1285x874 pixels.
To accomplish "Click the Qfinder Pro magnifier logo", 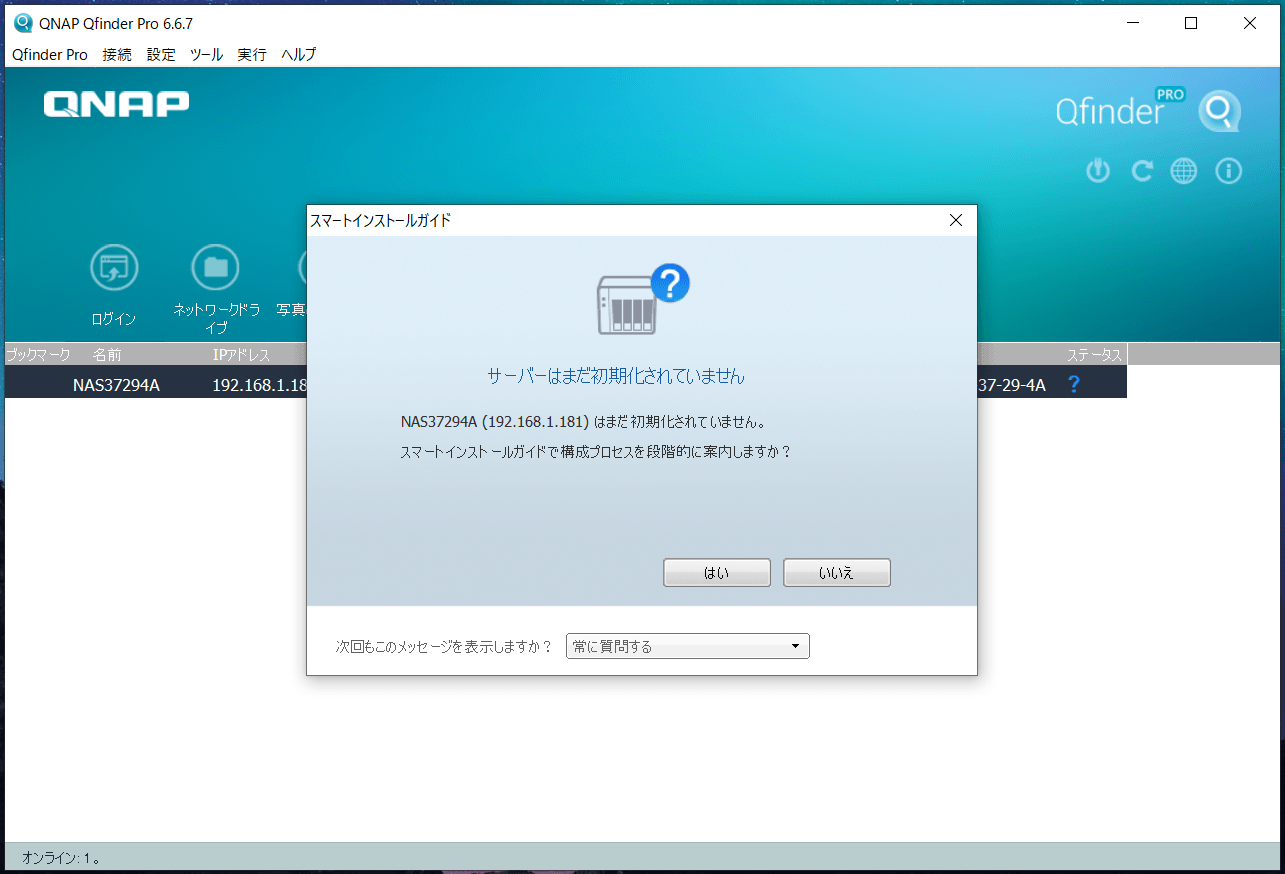I will [x=1219, y=111].
